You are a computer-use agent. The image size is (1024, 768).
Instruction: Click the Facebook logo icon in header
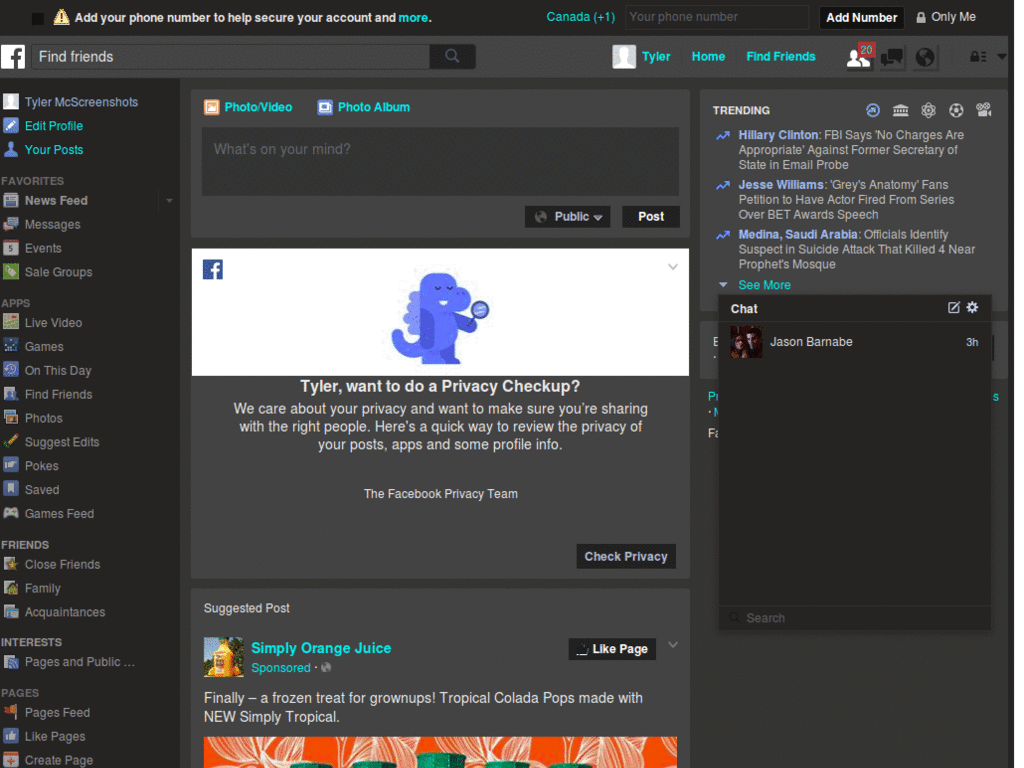click(x=13, y=57)
